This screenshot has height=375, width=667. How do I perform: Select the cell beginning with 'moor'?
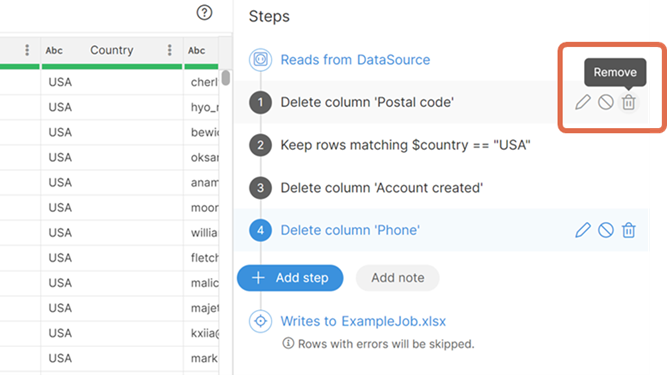pyautogui.click(x=201, y=207)
